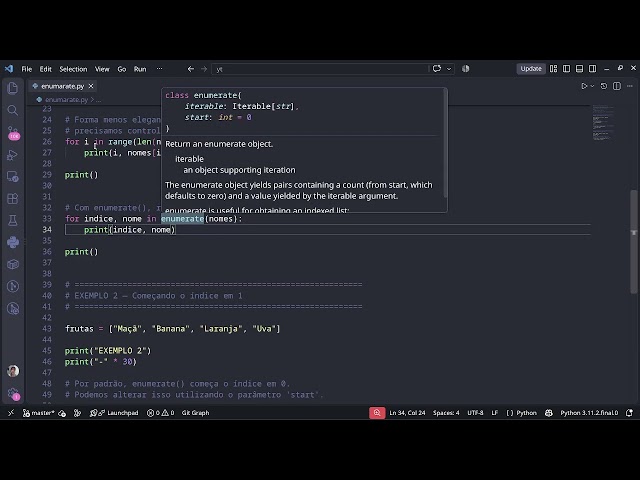This screenshot has height=480, width=640.
Task: Open the Selection menu
Action: pos(73,69)
